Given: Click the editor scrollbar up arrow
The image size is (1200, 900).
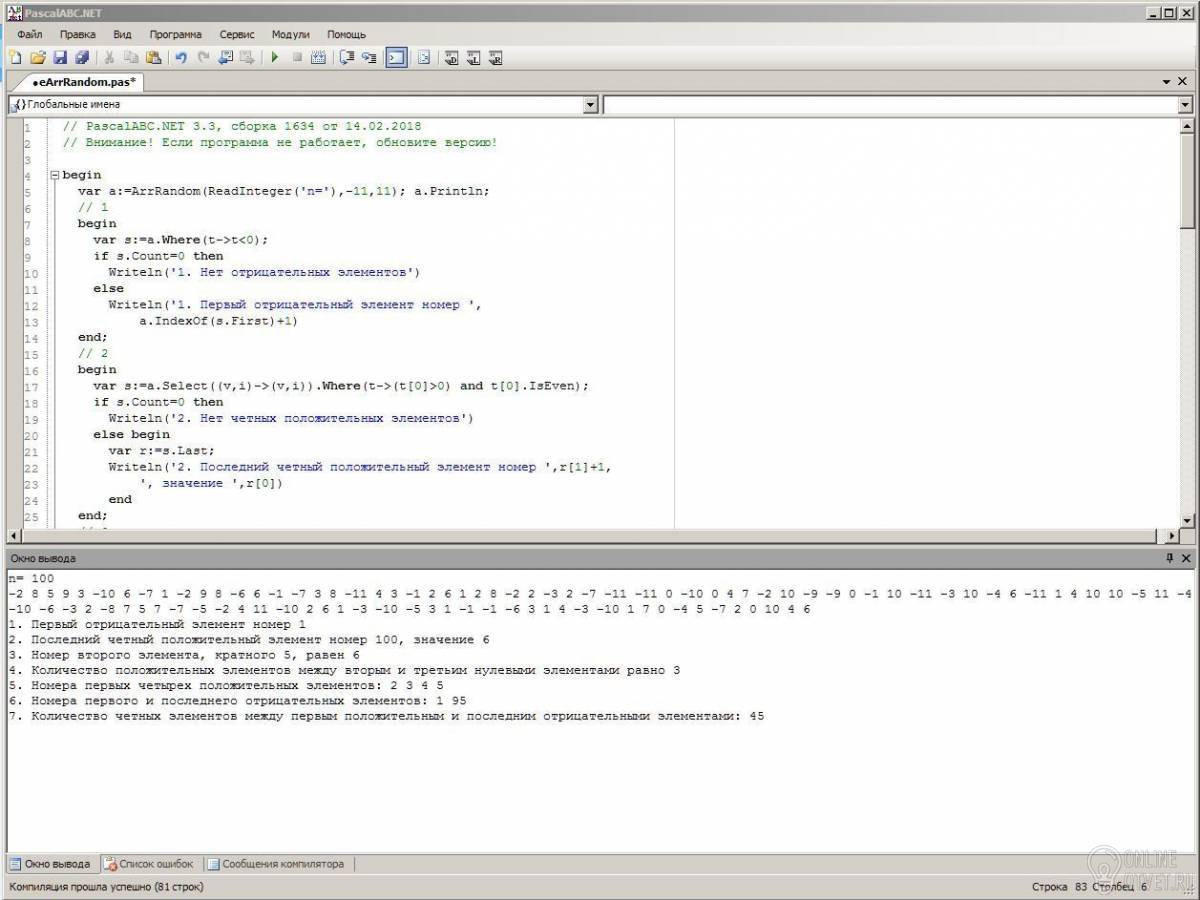Looking at the screenshot, I should point(1187,125).
